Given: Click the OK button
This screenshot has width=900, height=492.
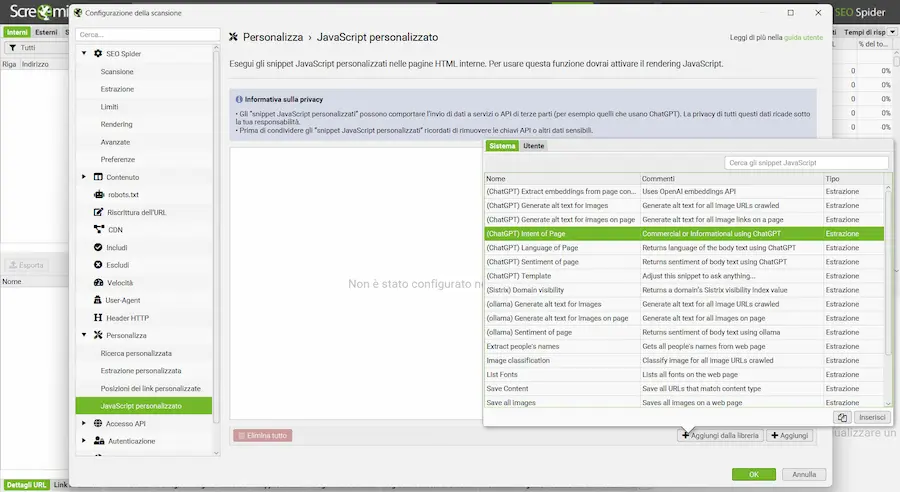Looking at the screenshot, I should (x=754, y=474).
